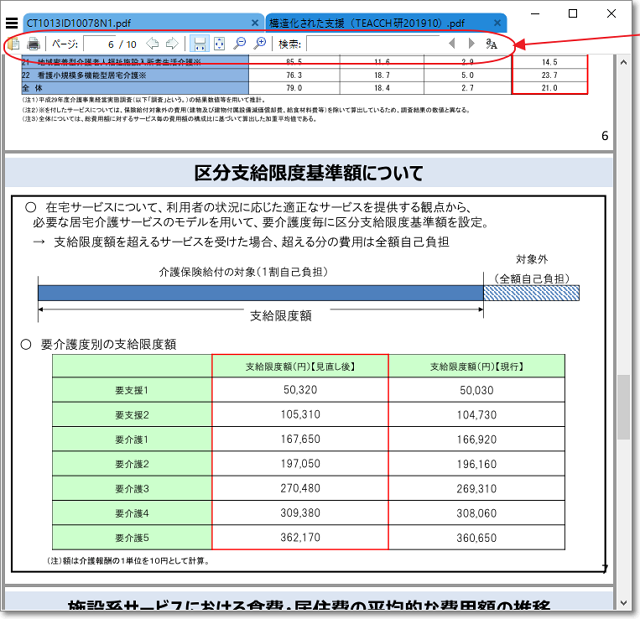Select the fit whole page icon
The width and height of the screenshot is (640, 619).
pyautogui.click(x=220, y=44)
